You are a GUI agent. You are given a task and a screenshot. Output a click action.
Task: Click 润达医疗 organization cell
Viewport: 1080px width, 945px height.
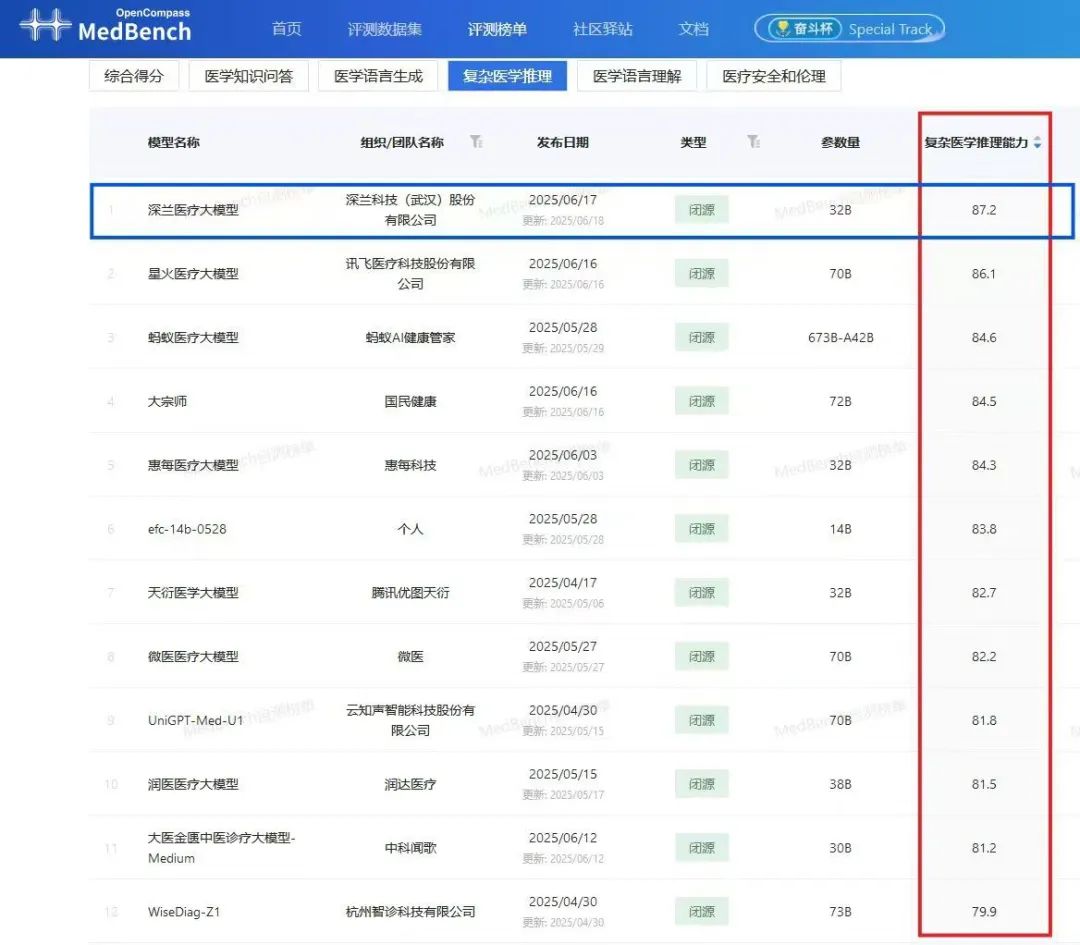tap(411, 784)
